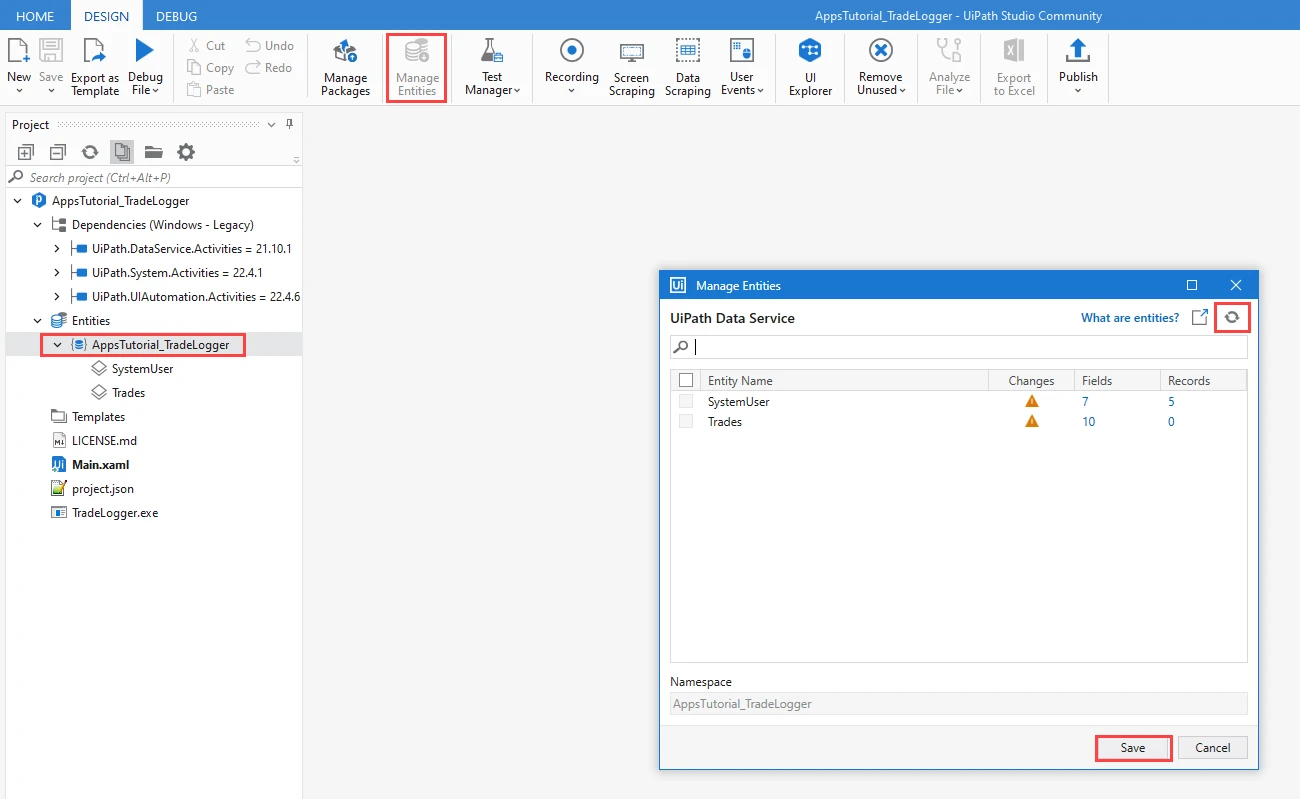Refresh entities in Manage Entities dialog
This screenshot has width=1300, height=799.
click(1233, 317)
